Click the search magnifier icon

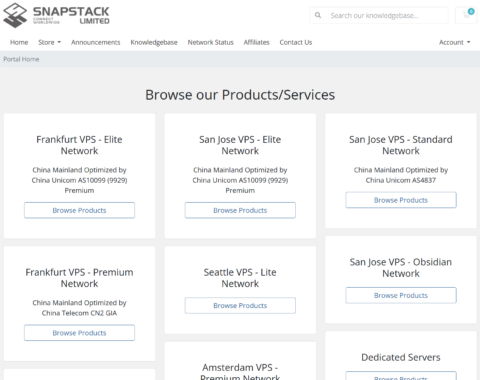click(318, 15)
